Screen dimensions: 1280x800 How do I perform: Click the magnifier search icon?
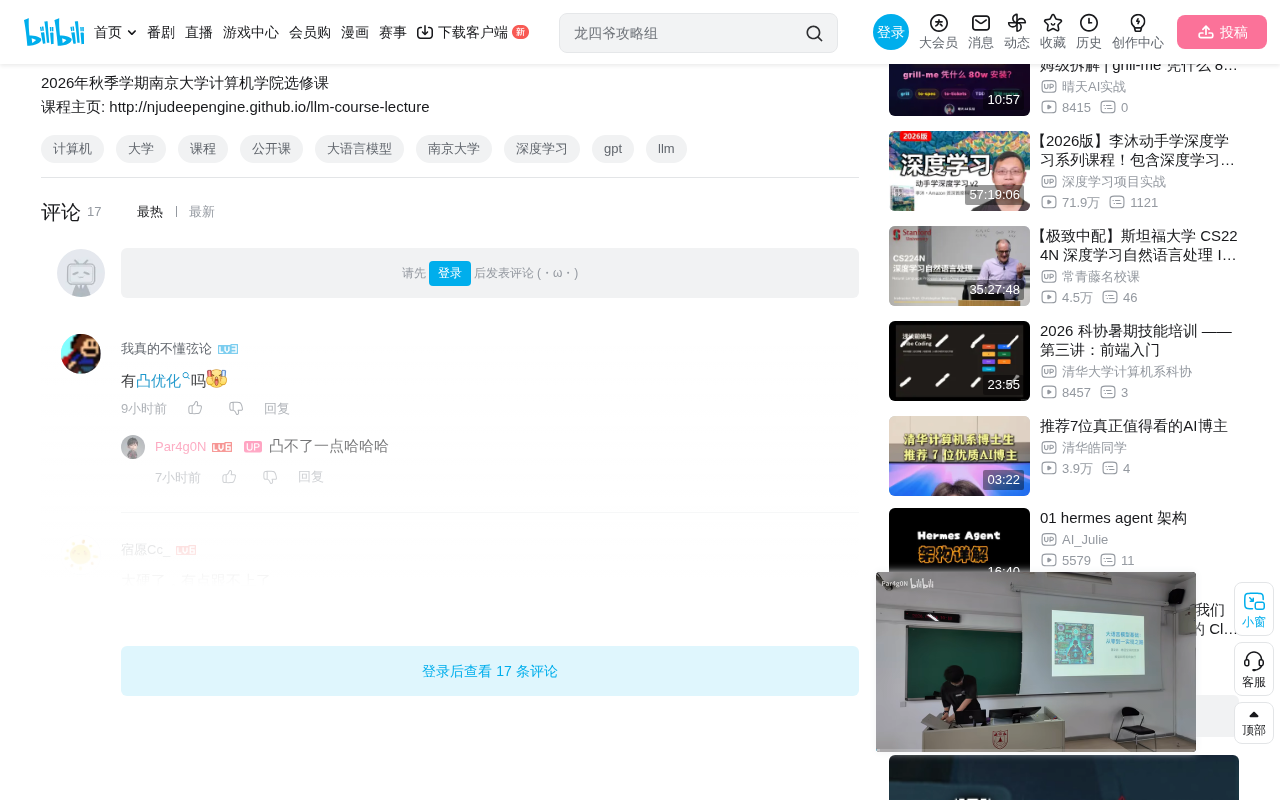[x=814, y=33]
